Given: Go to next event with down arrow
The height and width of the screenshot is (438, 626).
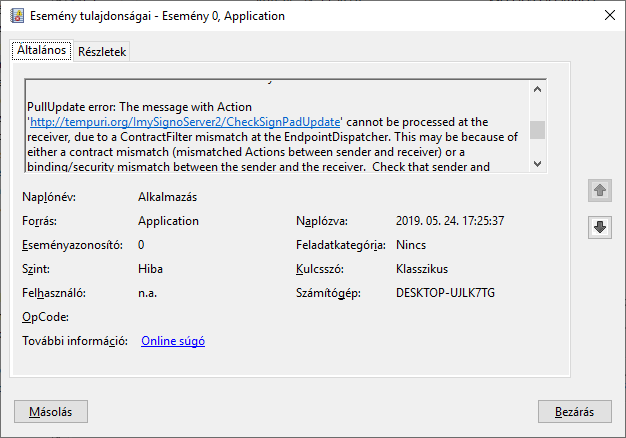Looking at the screenshot, I should click(x=599, y=227).
